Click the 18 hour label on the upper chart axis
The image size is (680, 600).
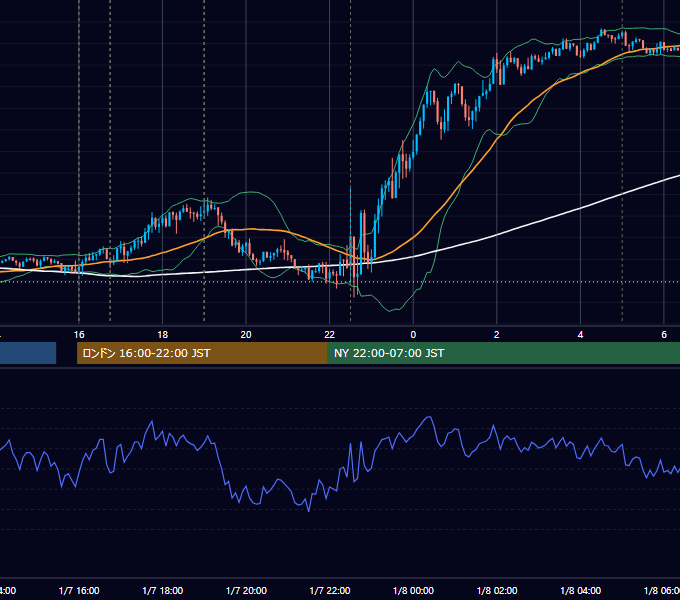point(162,335)
